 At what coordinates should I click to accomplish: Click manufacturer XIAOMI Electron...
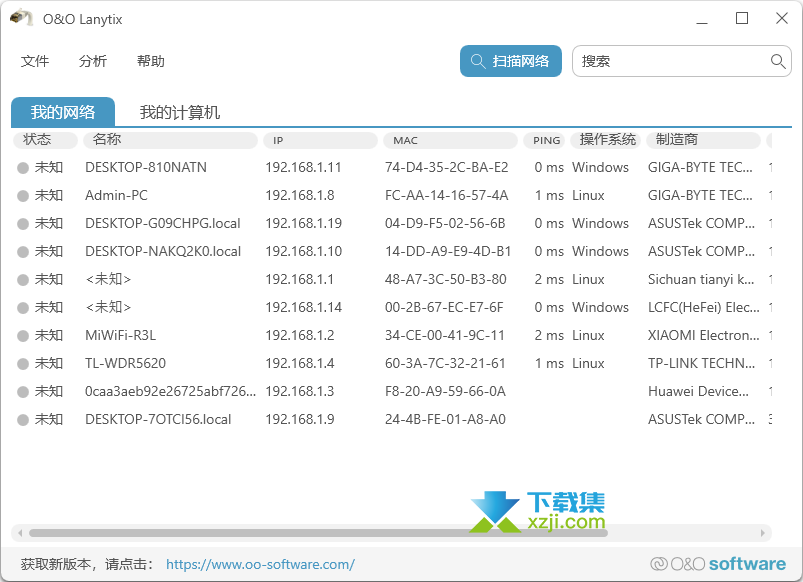(x=704, y=336)
